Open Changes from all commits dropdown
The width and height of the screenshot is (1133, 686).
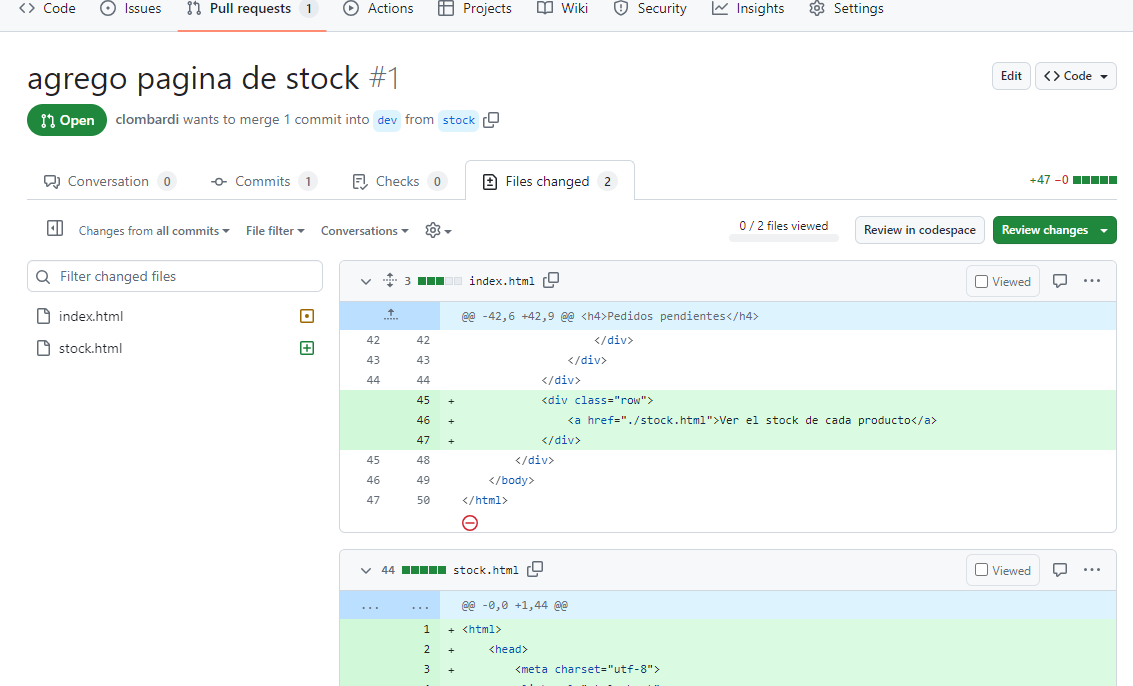[x=154, y=231]
